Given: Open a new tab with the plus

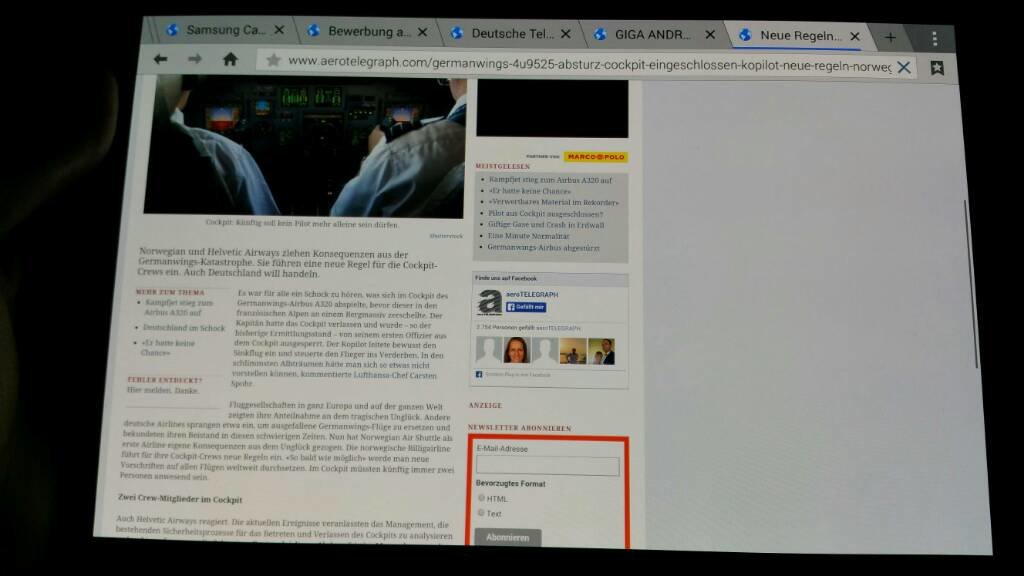Looking at the screenshot, I should click(x=890, y=38).
